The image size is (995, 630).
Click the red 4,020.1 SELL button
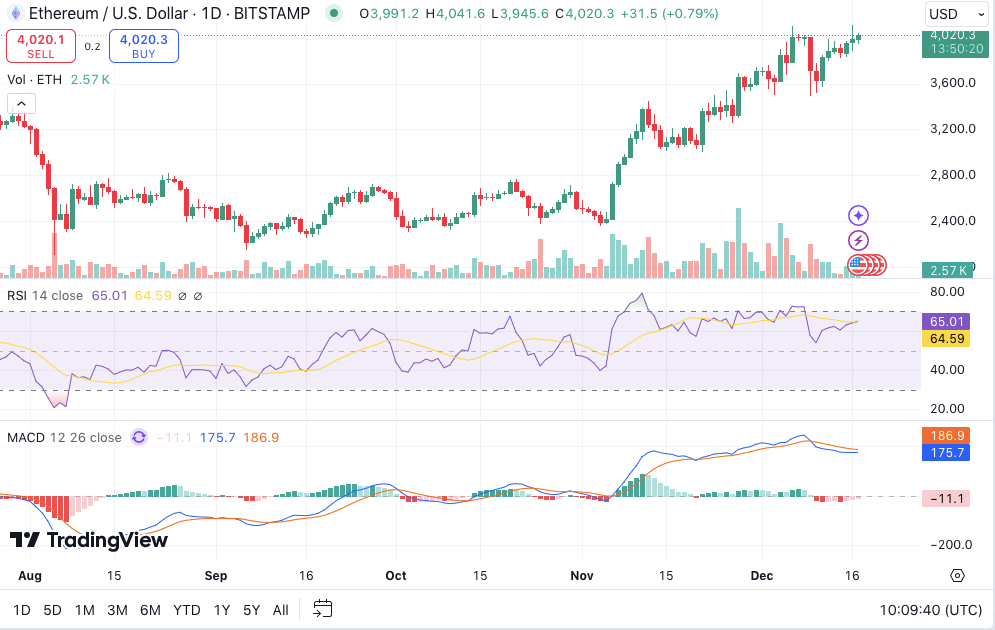(41, 45)
